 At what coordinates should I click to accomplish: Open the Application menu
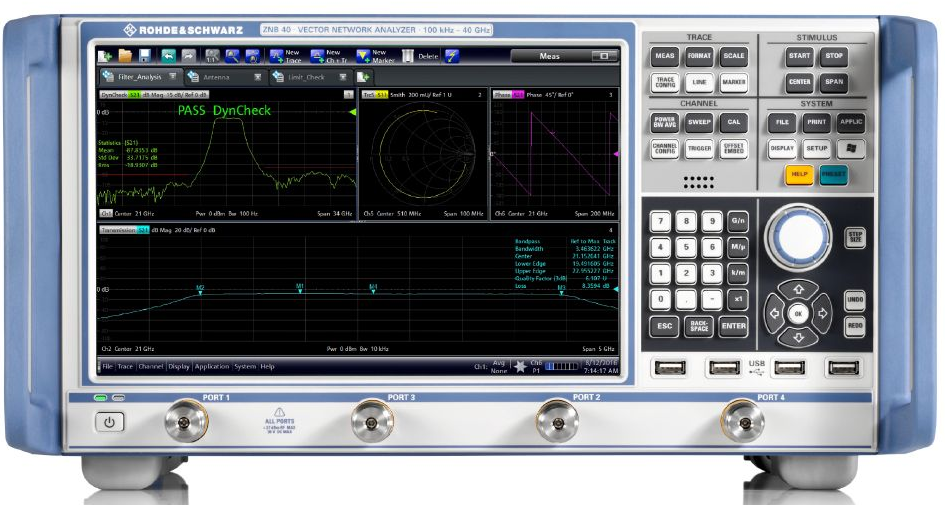[212, 367]
